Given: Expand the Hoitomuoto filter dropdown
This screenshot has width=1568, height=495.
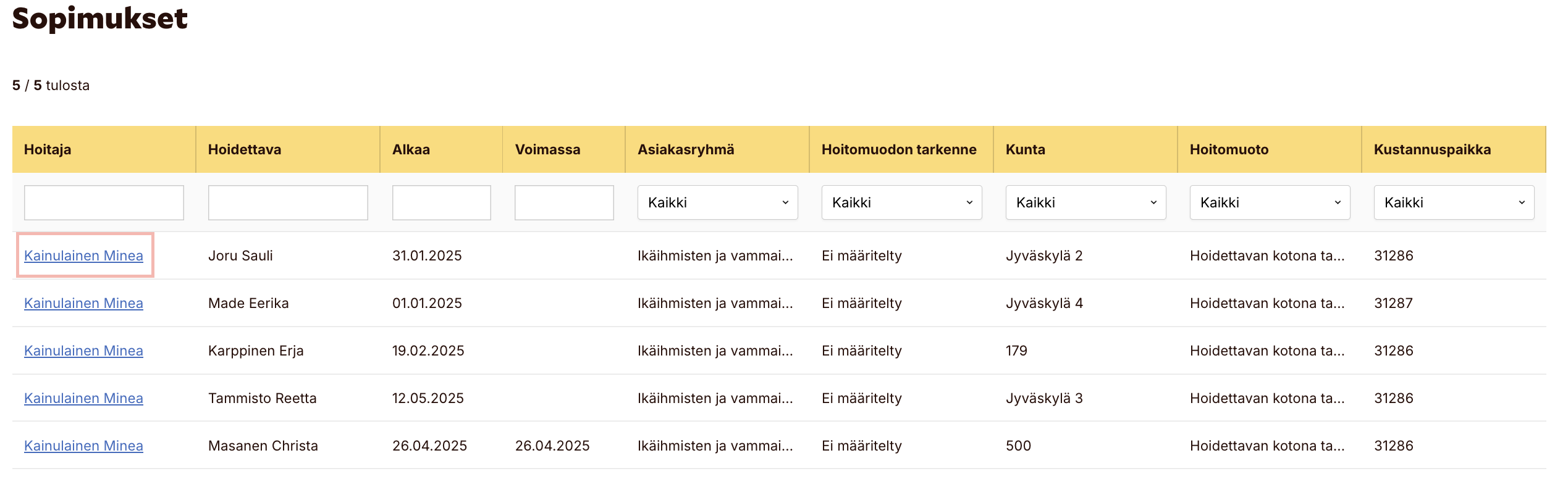Looking at the screenshot, I should [1269, 202].
